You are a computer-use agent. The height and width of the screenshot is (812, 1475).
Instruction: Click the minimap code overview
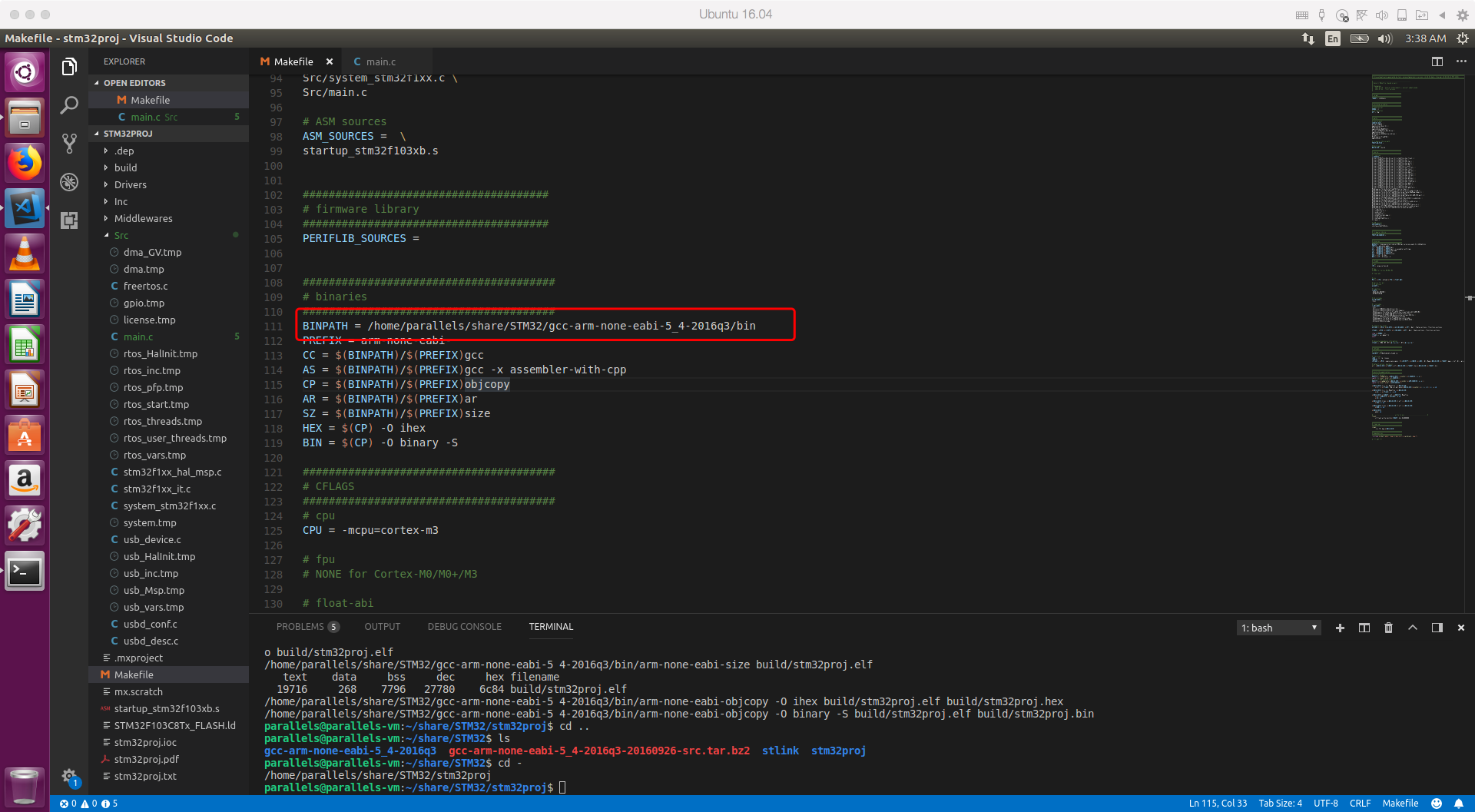point(1417,257)
